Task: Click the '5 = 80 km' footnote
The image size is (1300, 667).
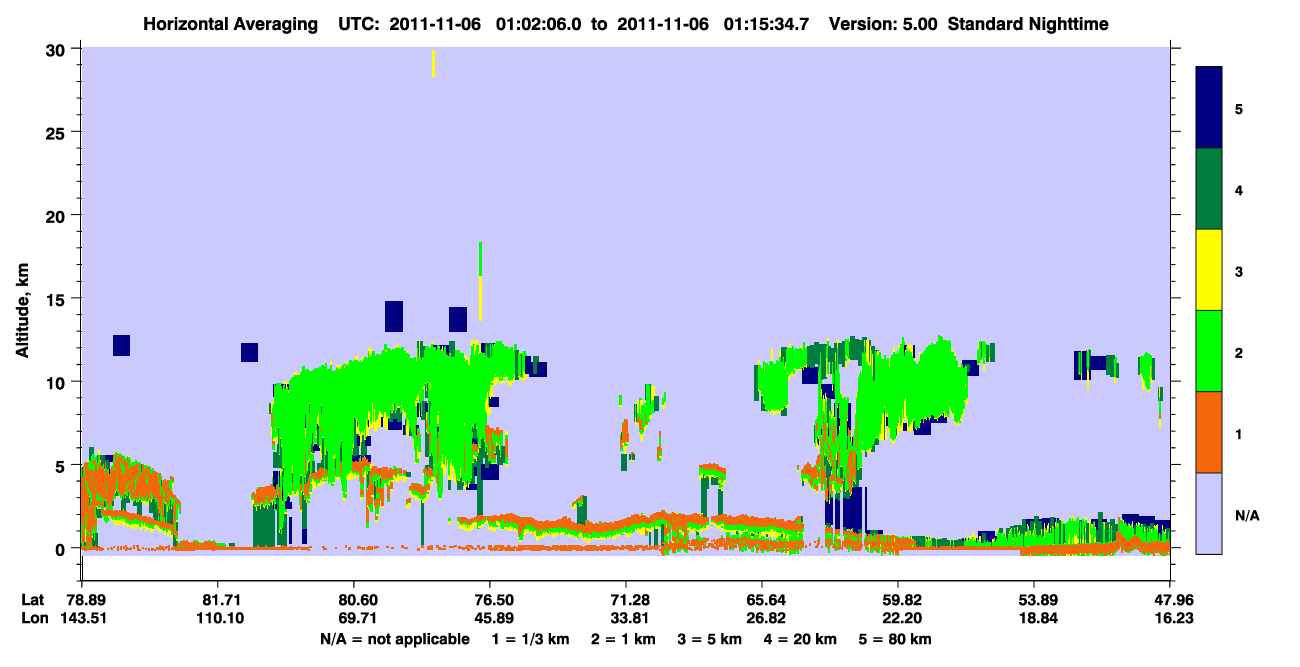Action: [x=895, y=639]
